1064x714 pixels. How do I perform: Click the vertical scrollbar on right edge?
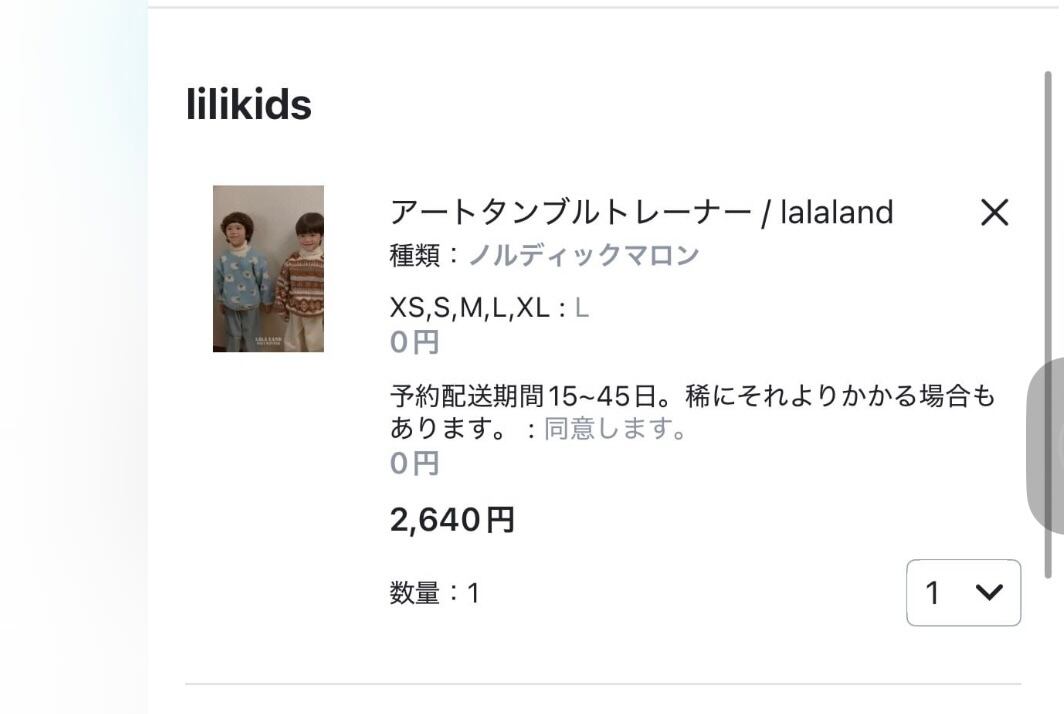[x=1048, y=320]
